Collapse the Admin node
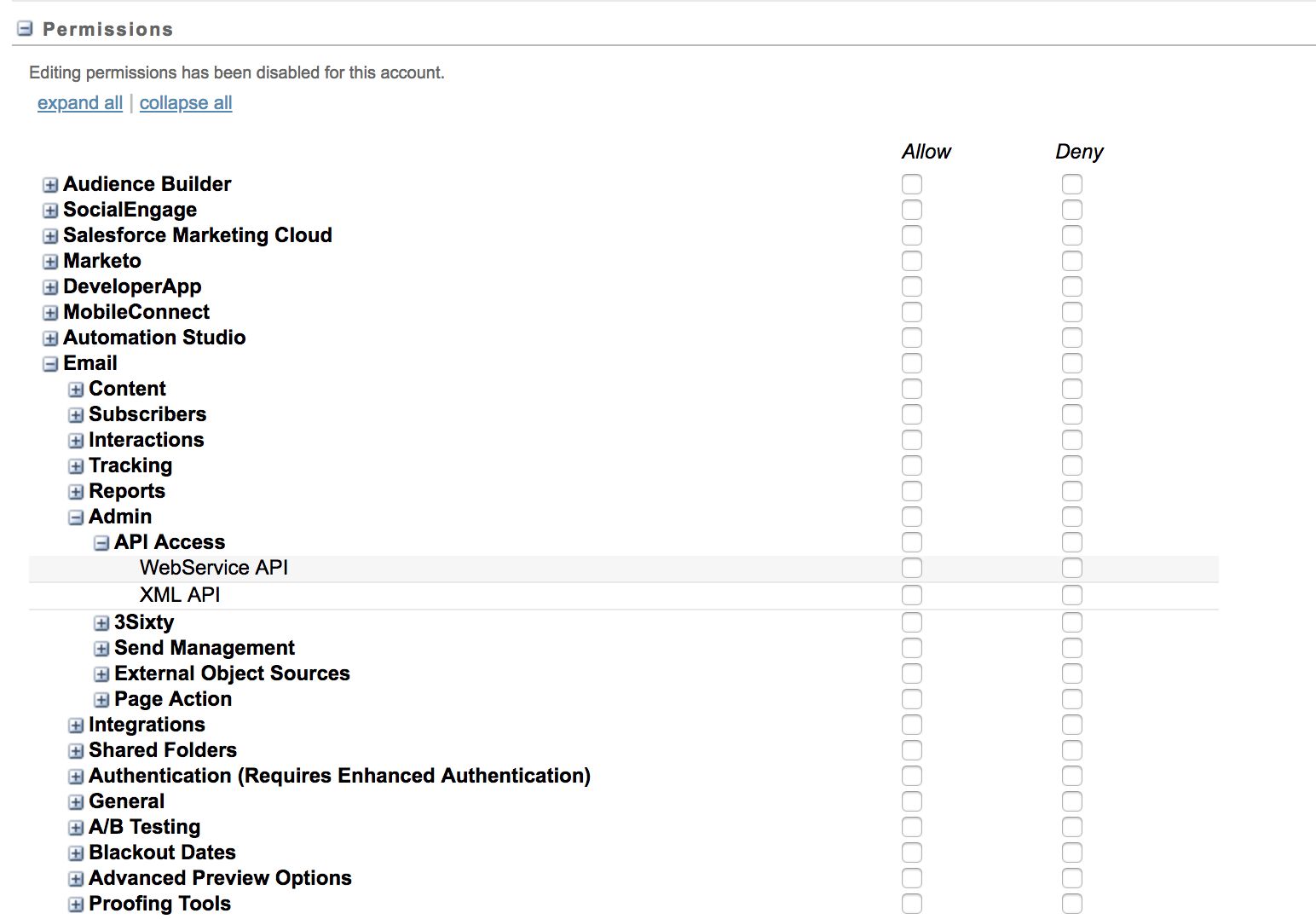 [76, 517]
